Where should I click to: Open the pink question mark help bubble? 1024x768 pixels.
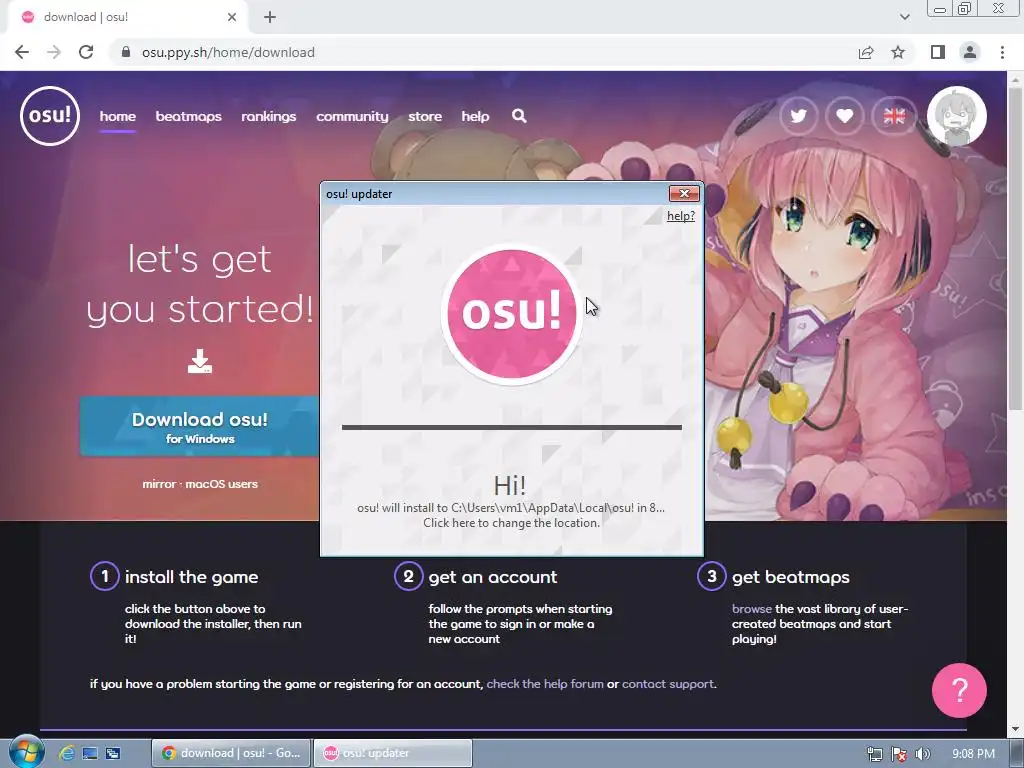[959, 690]
